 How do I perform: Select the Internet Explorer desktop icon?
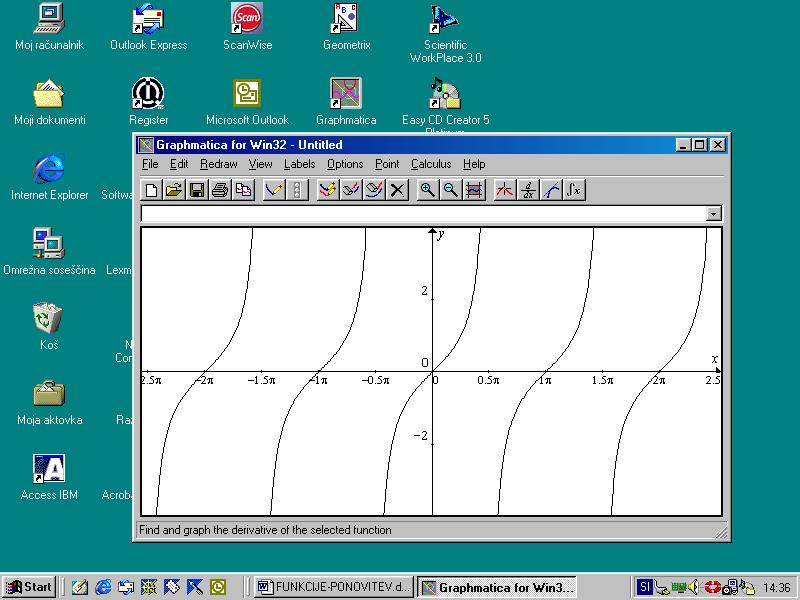49,177
